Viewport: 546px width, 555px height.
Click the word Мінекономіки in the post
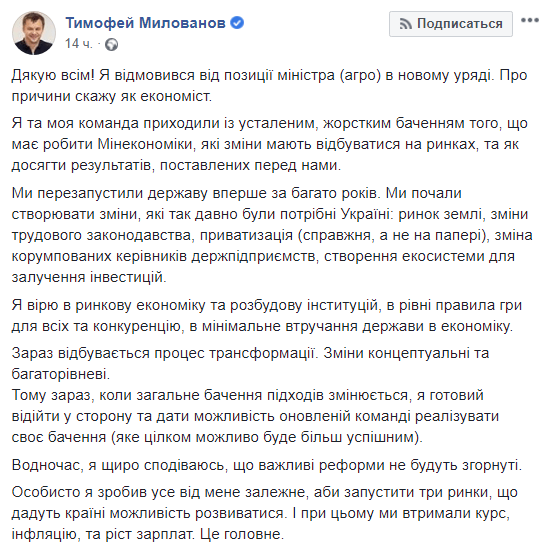(x=145, y=144)
